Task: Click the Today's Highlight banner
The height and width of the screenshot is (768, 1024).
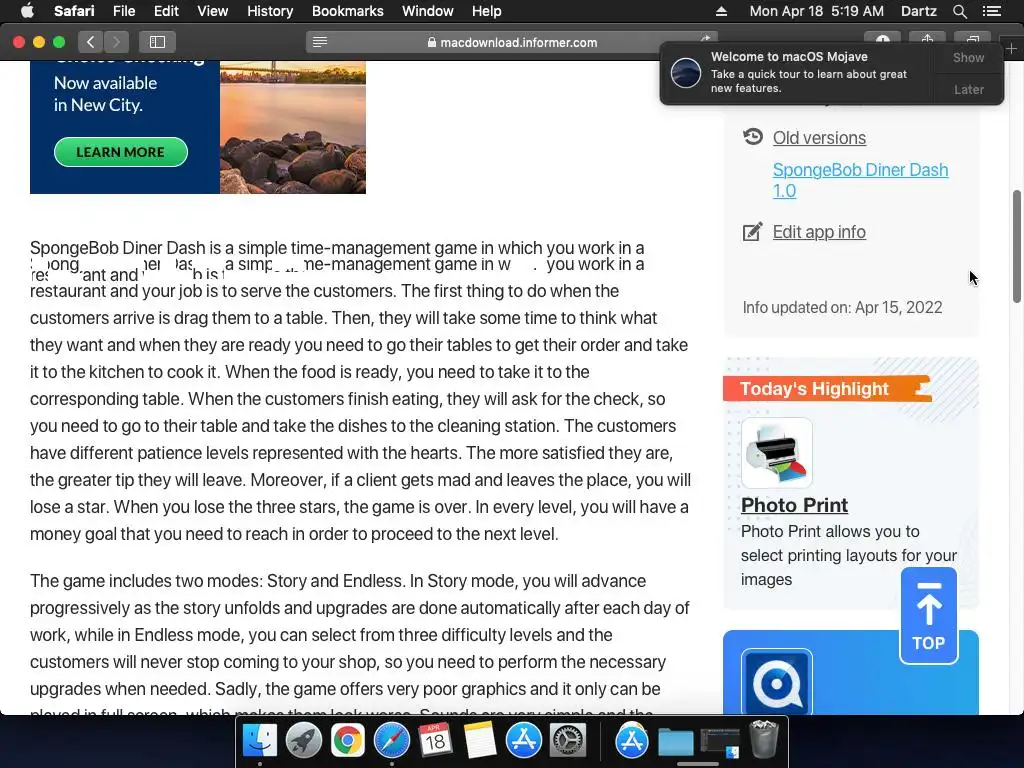Action: [827, 389]
